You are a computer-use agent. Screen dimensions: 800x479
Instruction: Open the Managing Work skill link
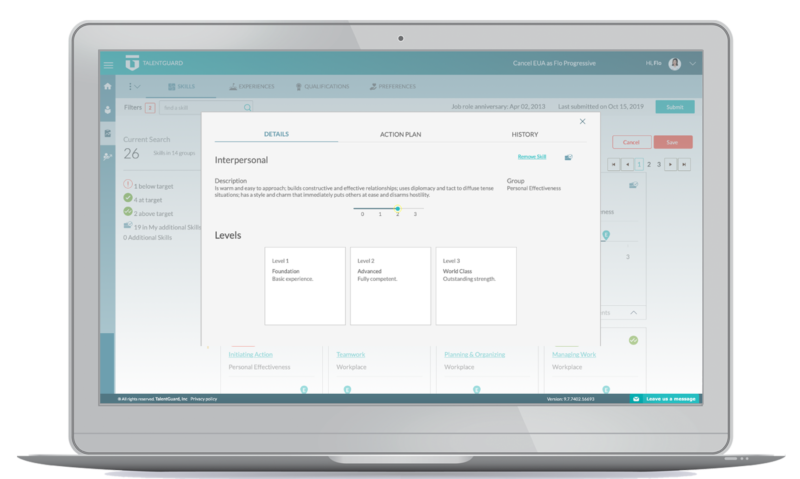[x=573, y=355]
